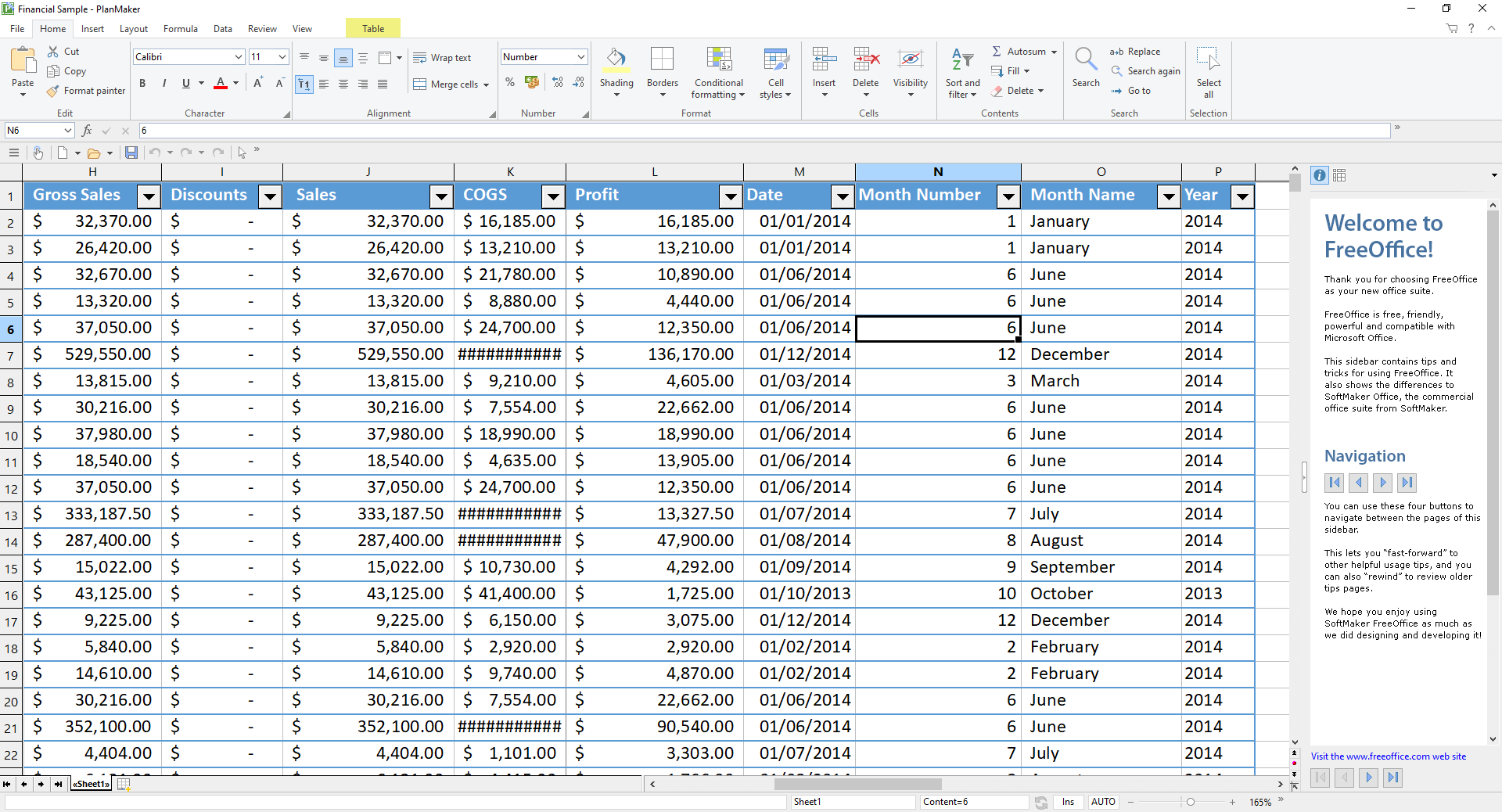Apply currency format with the coins icon
The height and width of the screenshot is (812, 1502).
click(532, 82)
